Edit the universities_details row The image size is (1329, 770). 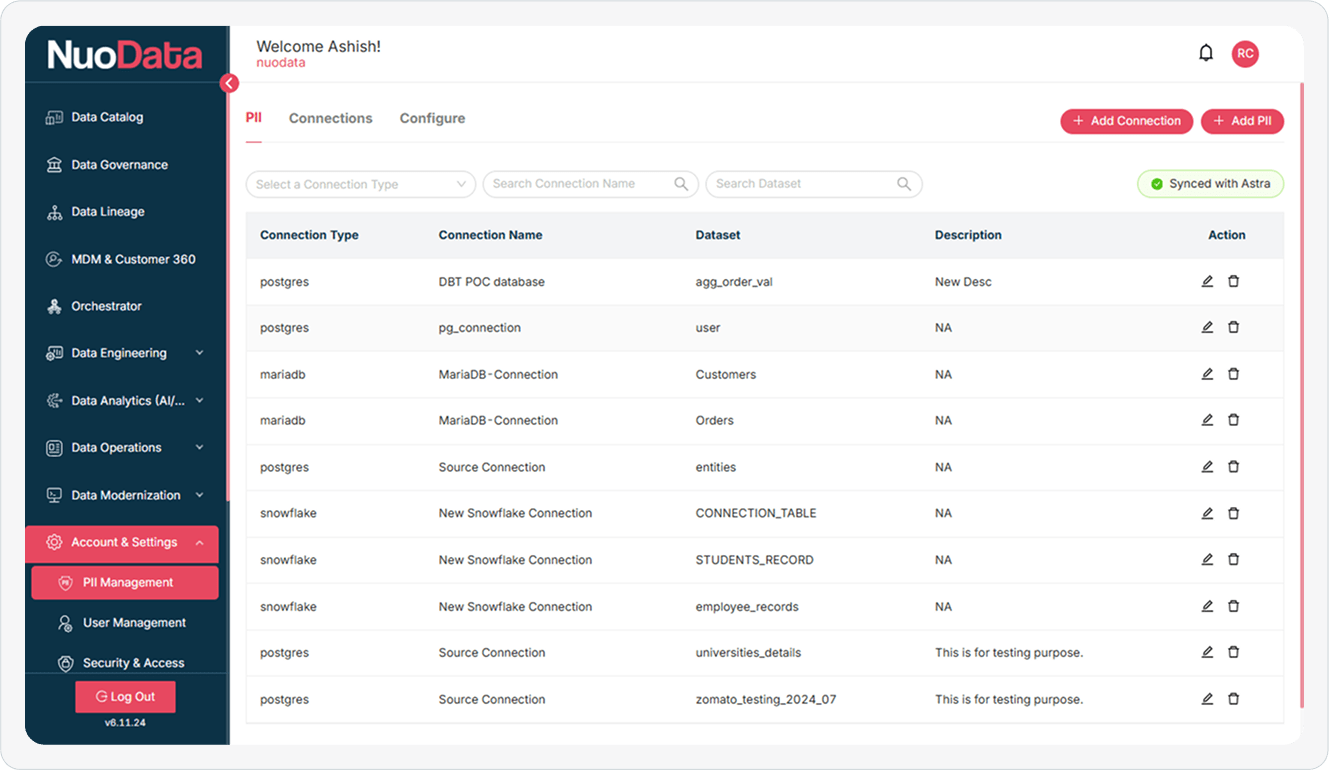1207,652
